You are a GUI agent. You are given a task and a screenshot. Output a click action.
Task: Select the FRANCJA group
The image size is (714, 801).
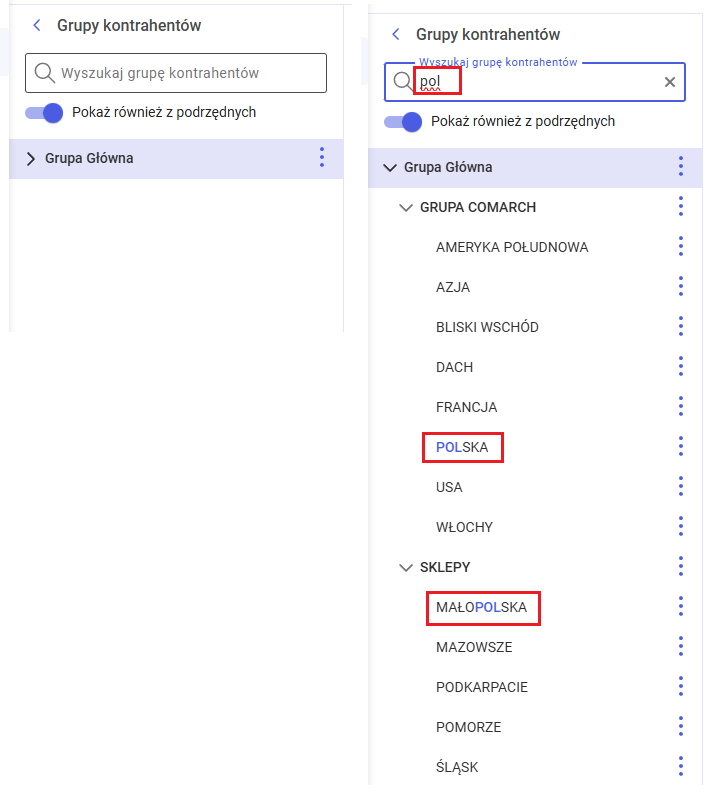coord(466,407)
